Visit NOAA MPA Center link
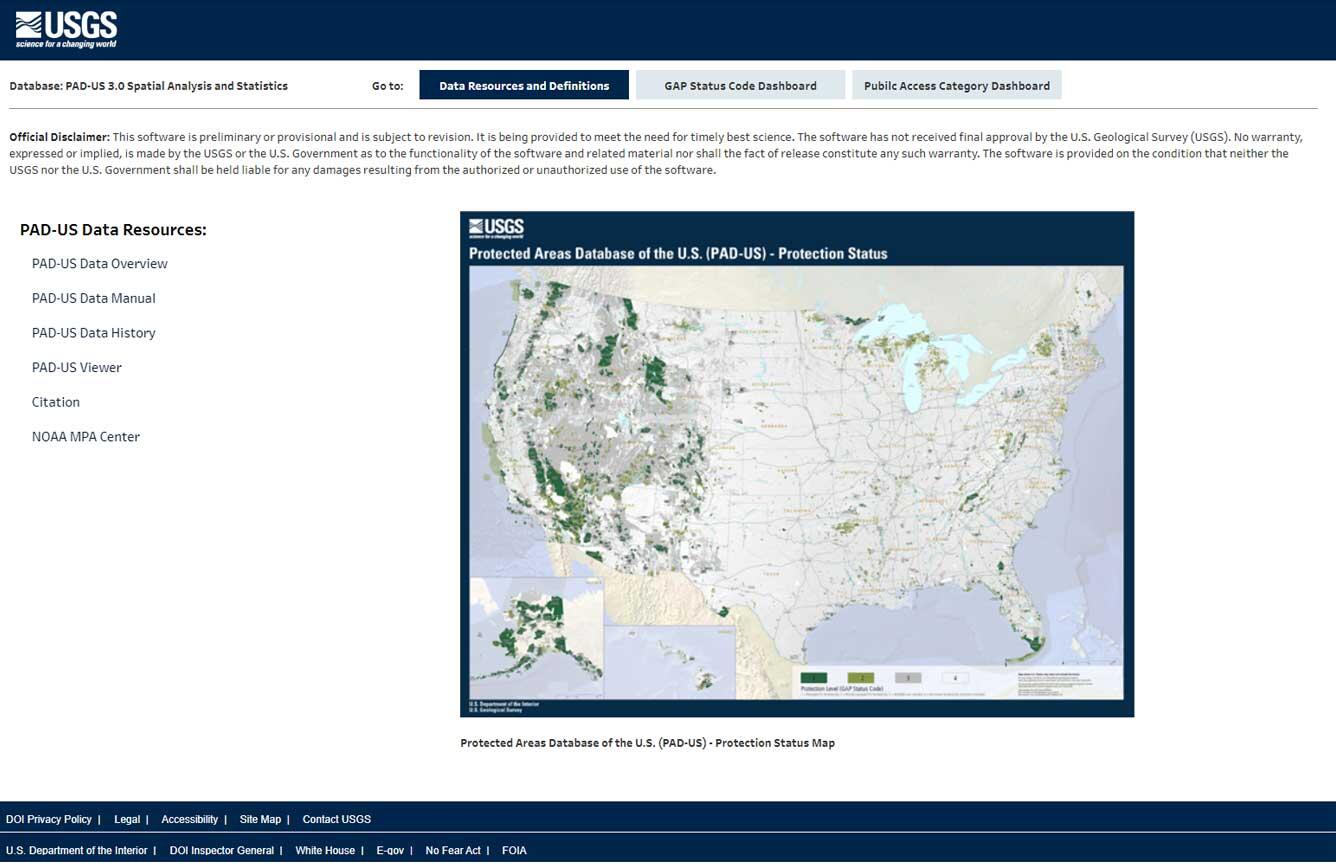 click(x=86, y=437)
